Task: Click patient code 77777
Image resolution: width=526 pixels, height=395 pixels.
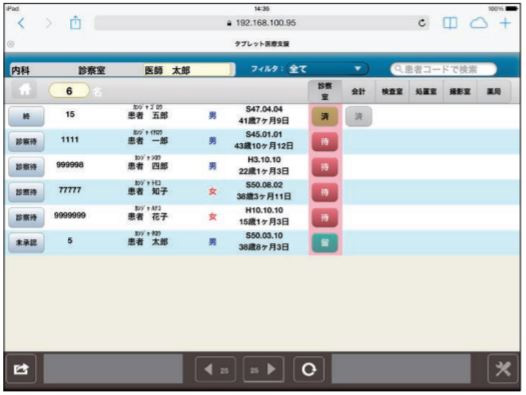Action: [70, 190]
